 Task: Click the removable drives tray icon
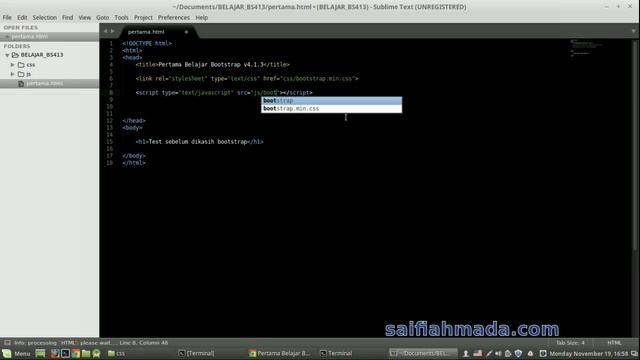tap(508, 353)
